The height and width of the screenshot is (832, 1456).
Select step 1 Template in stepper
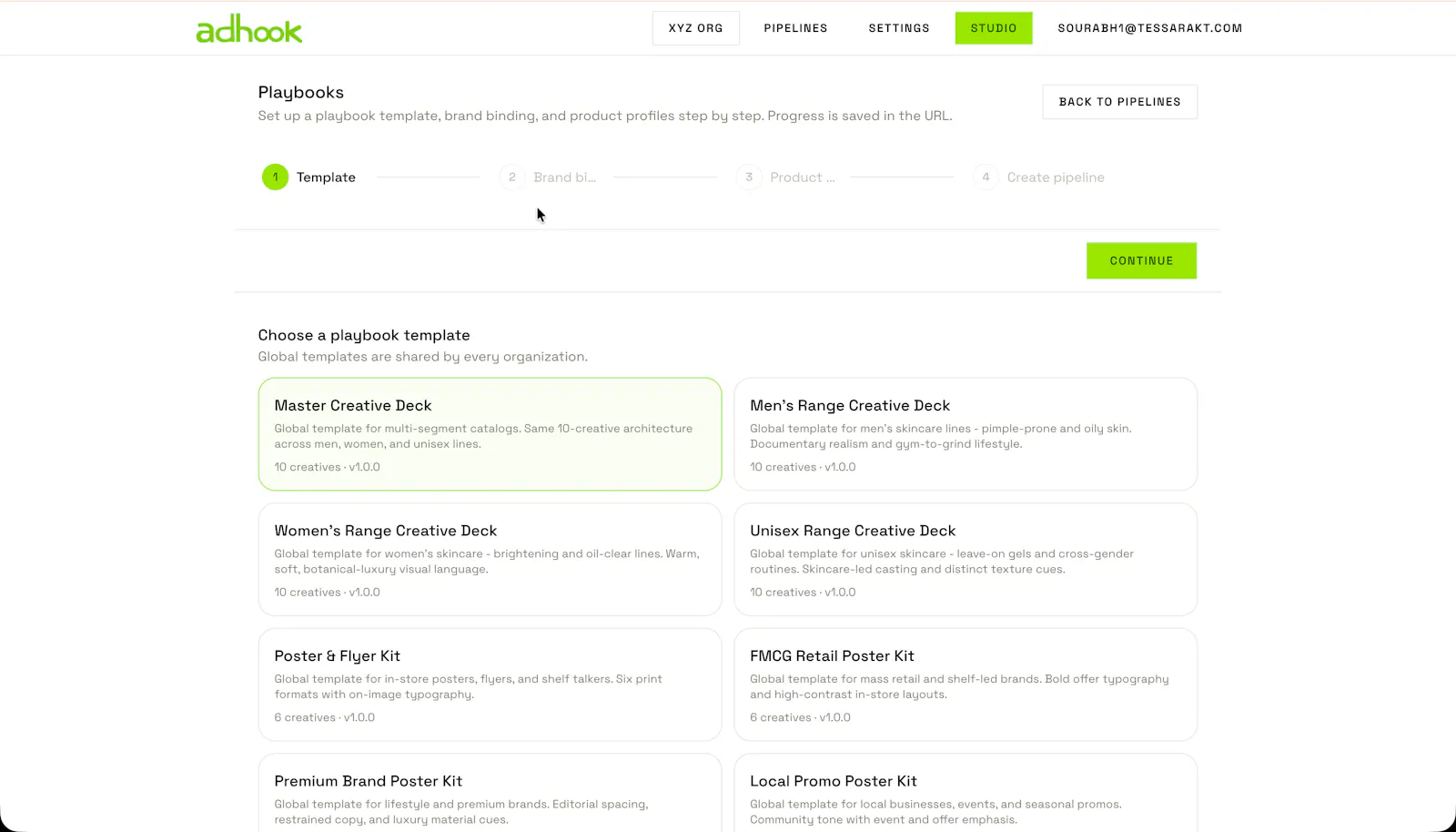308,178
